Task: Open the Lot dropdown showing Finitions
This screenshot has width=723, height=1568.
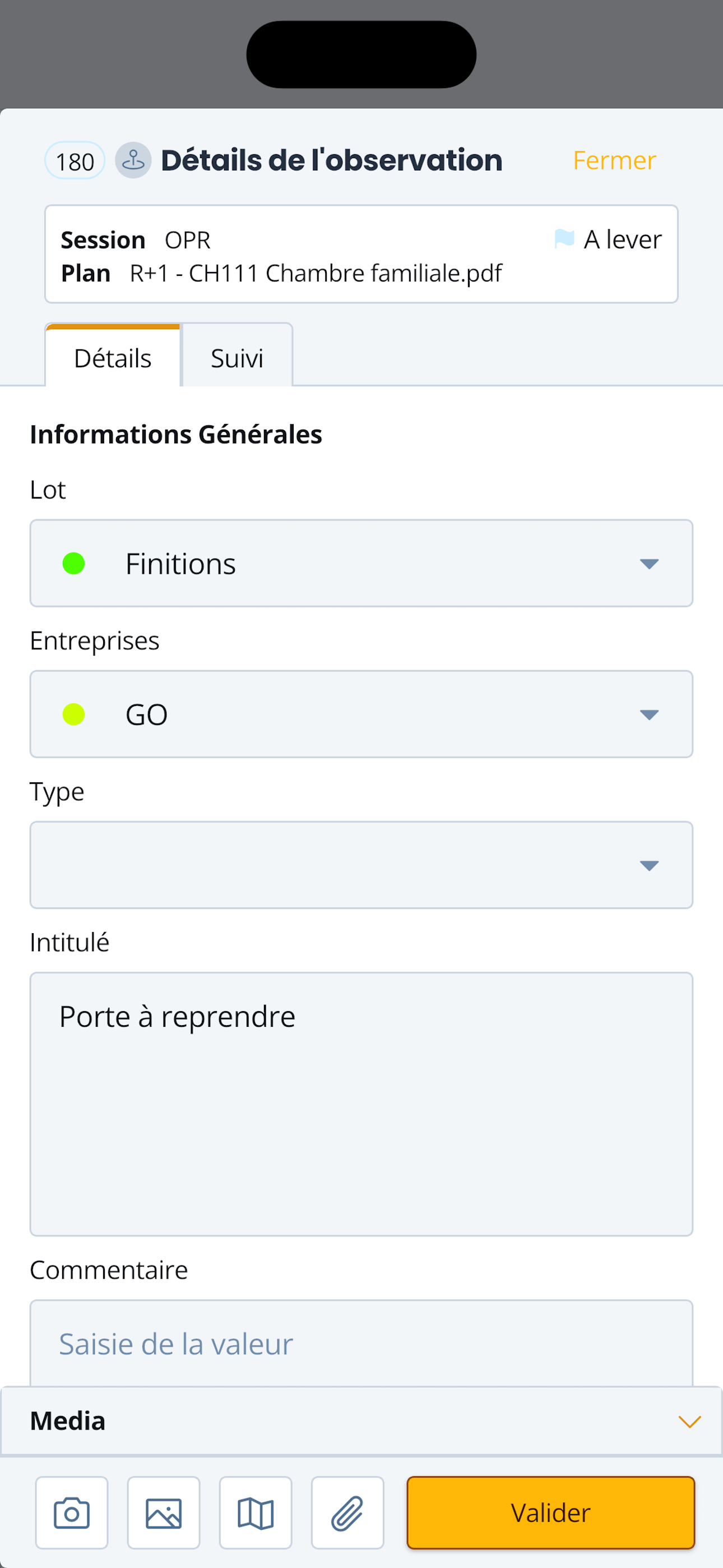Action: point(361,563)
